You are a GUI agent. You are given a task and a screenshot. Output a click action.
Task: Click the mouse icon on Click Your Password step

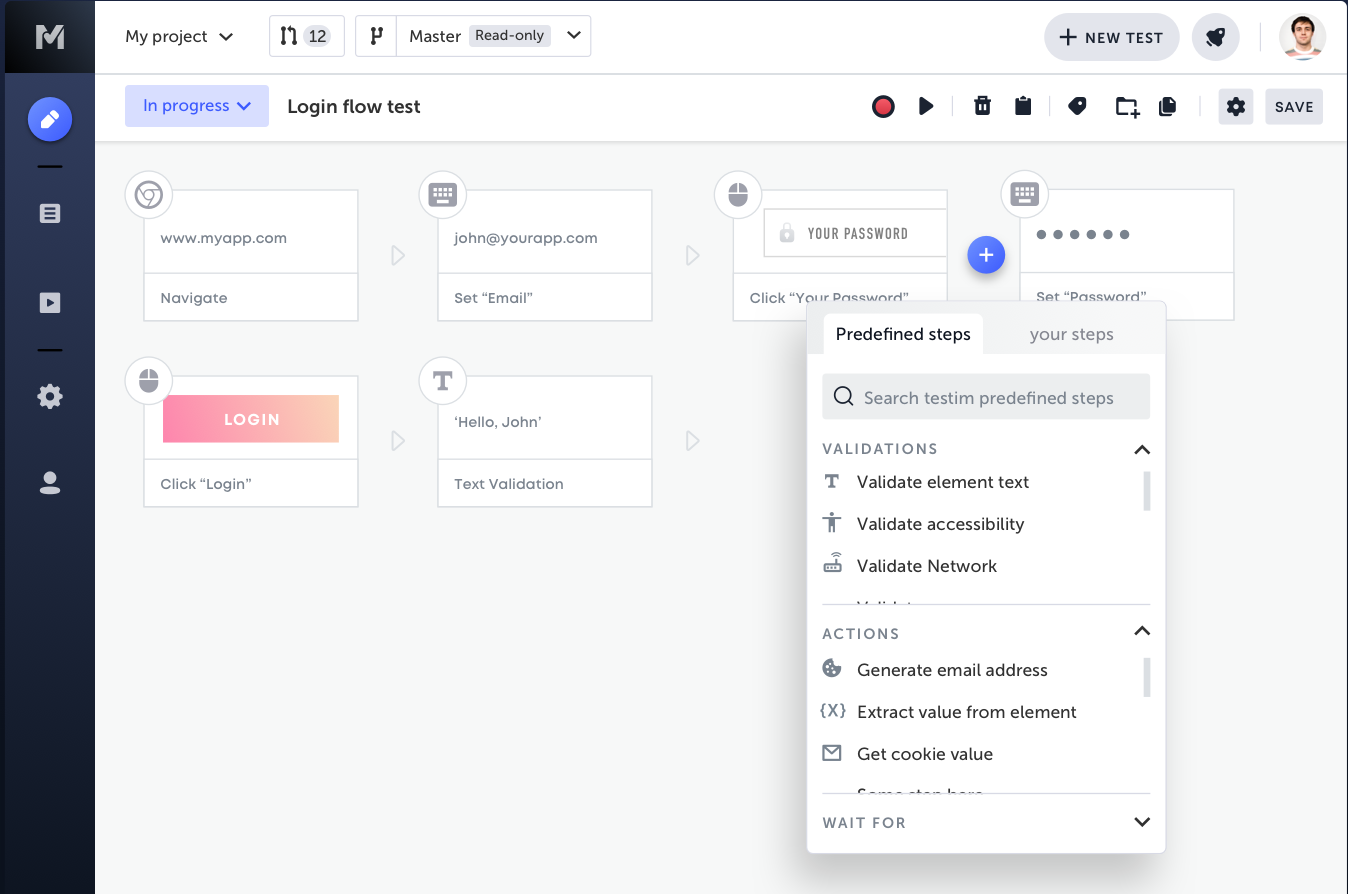click(738, 194)
